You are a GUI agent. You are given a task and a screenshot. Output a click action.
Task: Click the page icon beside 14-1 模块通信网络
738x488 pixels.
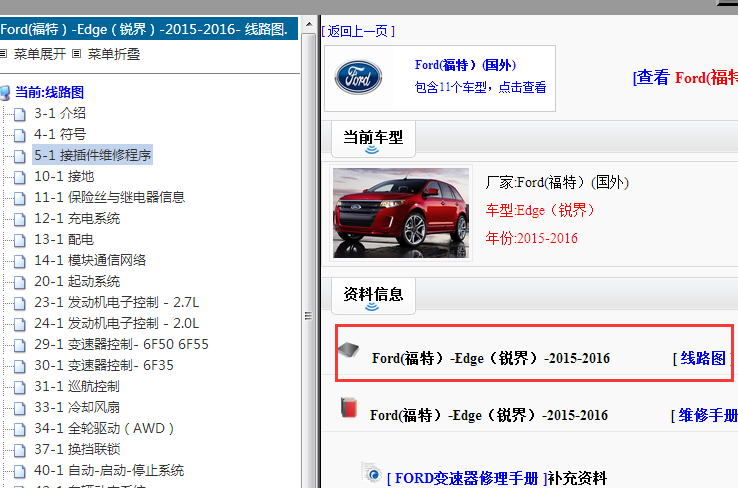[x=19, y=261]
